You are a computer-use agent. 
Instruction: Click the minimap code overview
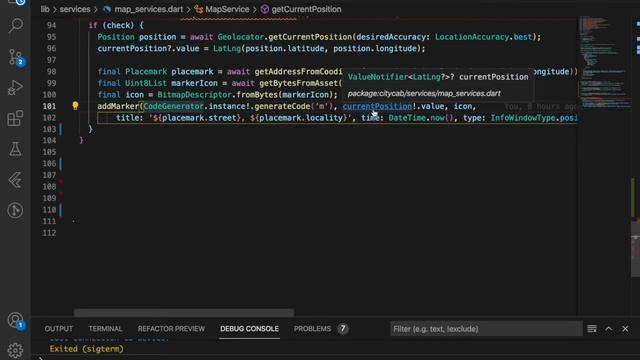[604, 61]
